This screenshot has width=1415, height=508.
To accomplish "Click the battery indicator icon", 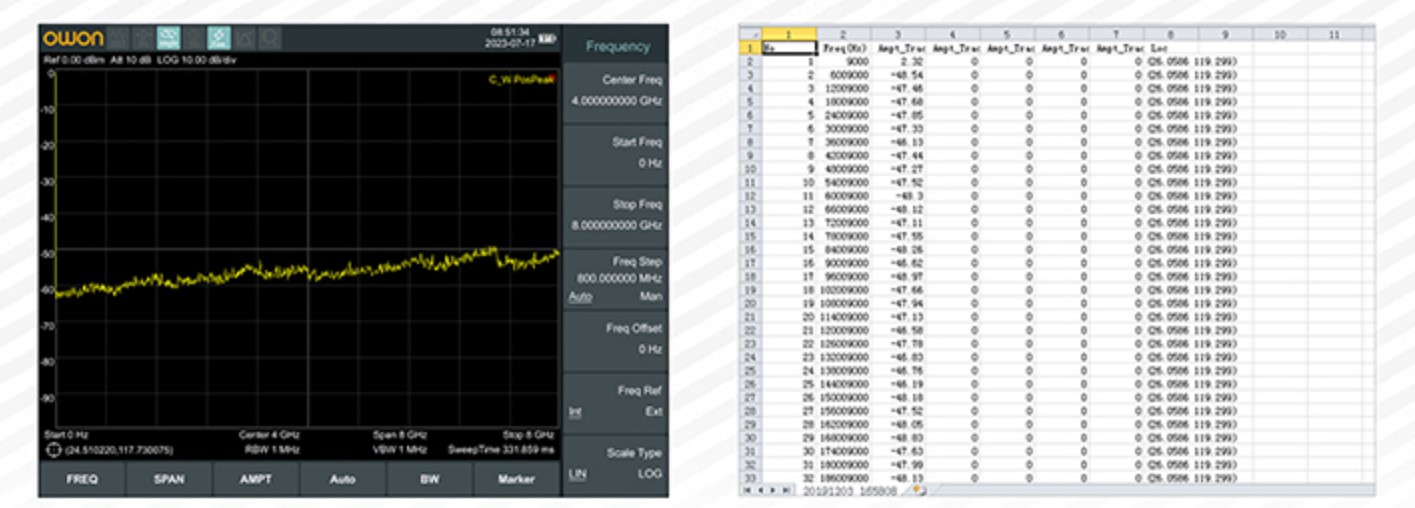I will pyautogui.click(x=547, y=39).
